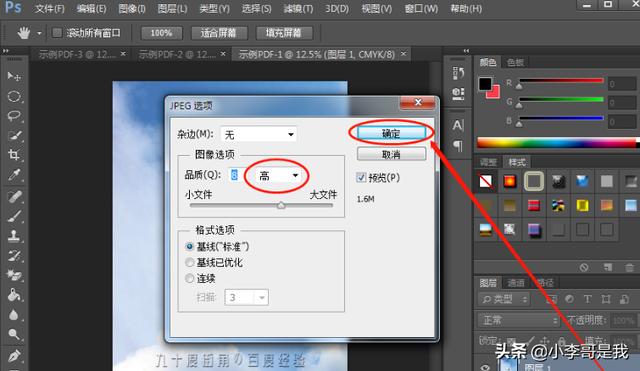Click the quality value input field
Viewport: 640px width, 371px height.
click(238, 175)
